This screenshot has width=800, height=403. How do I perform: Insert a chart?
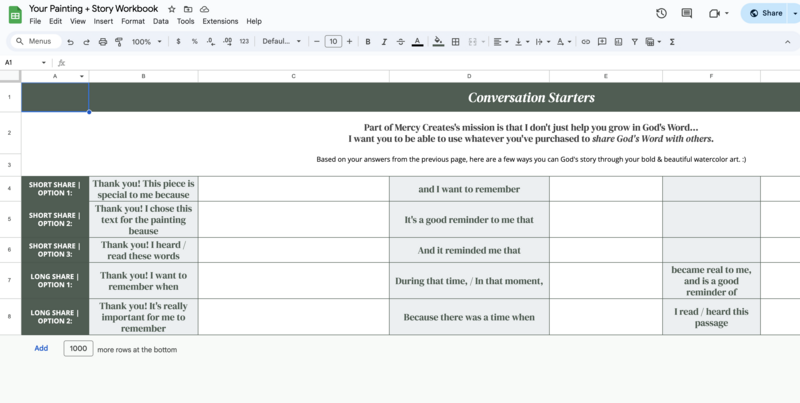pos(618,42)
